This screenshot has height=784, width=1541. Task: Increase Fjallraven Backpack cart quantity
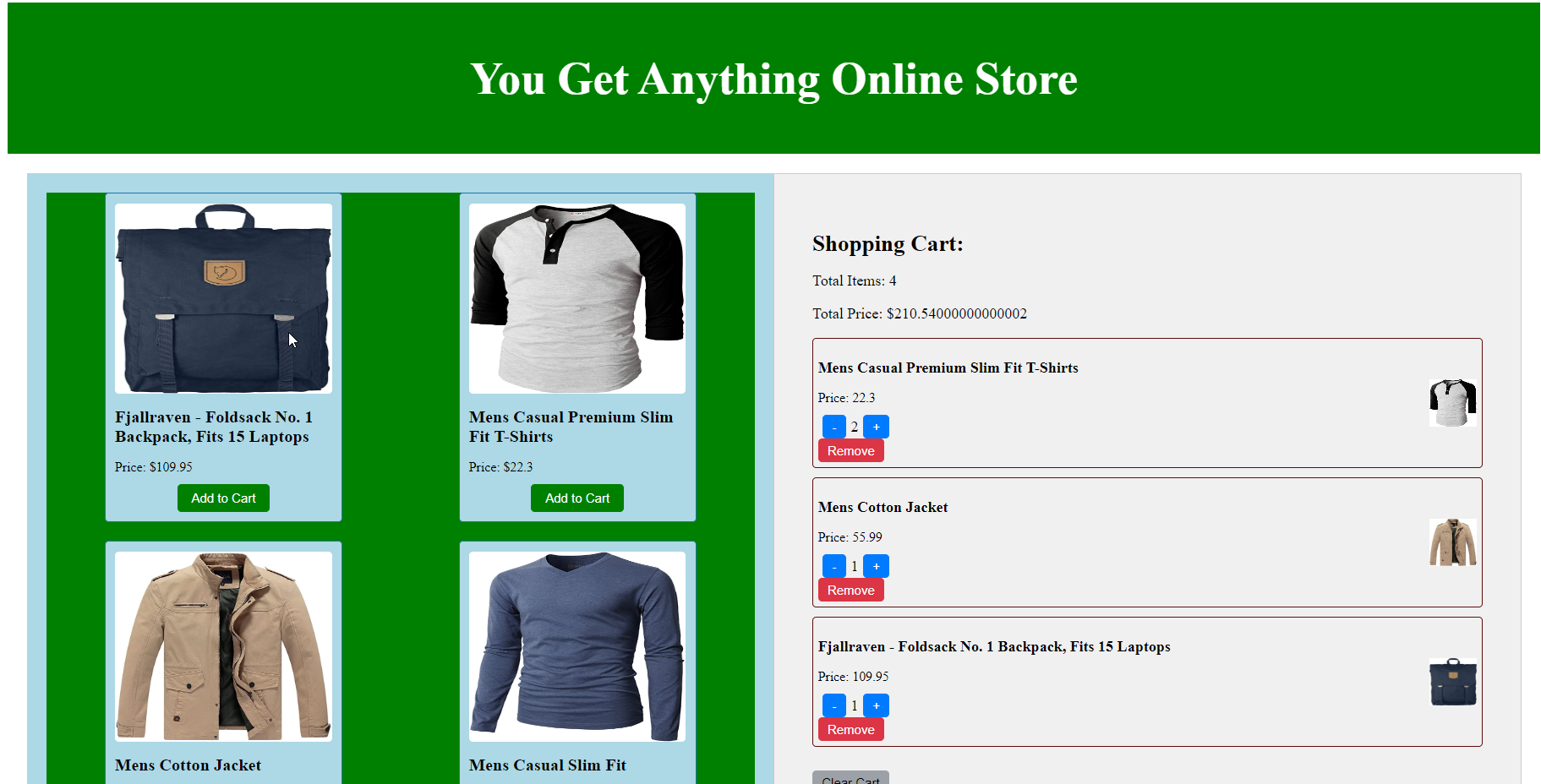click(876, 705)
